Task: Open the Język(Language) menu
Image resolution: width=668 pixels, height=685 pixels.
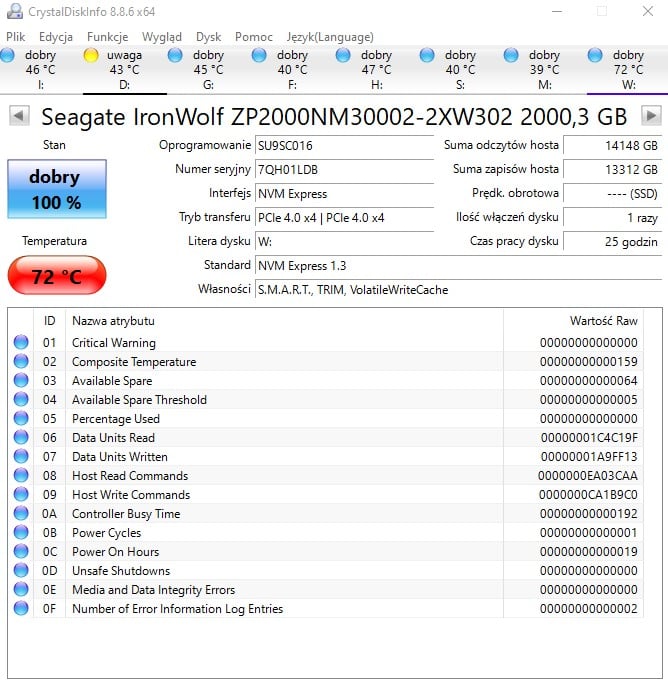Action: pos(330,37)
